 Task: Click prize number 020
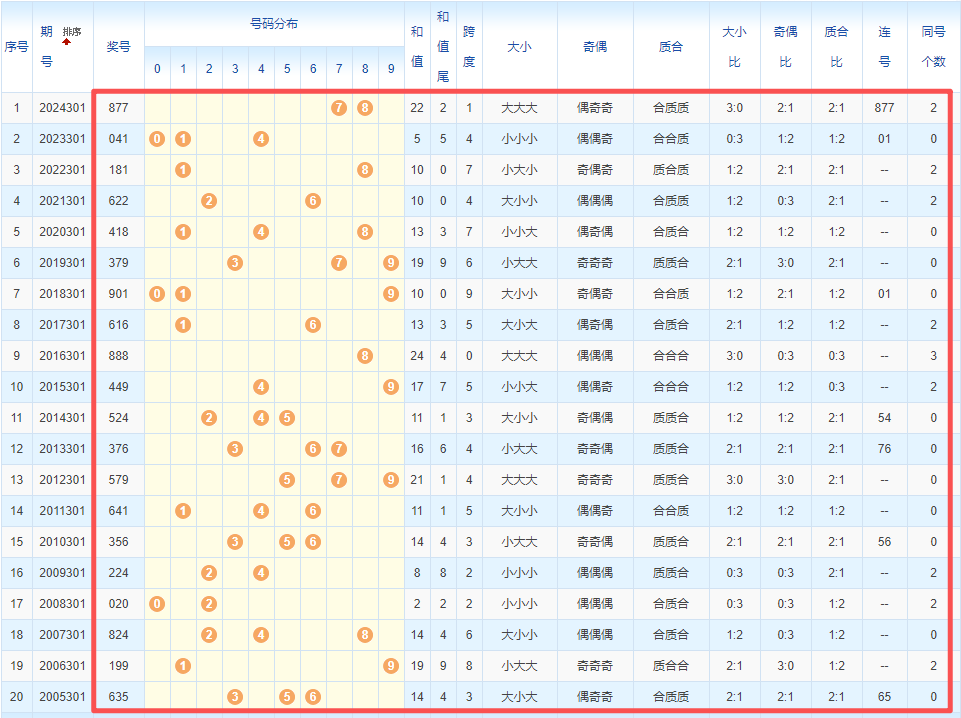pos(118,604)
